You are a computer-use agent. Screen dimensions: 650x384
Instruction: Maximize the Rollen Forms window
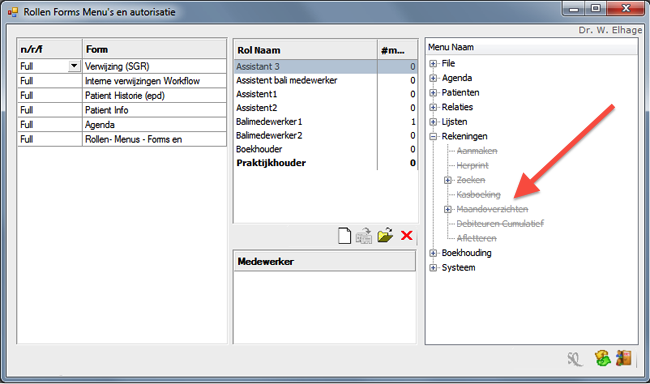click(595, 9)
